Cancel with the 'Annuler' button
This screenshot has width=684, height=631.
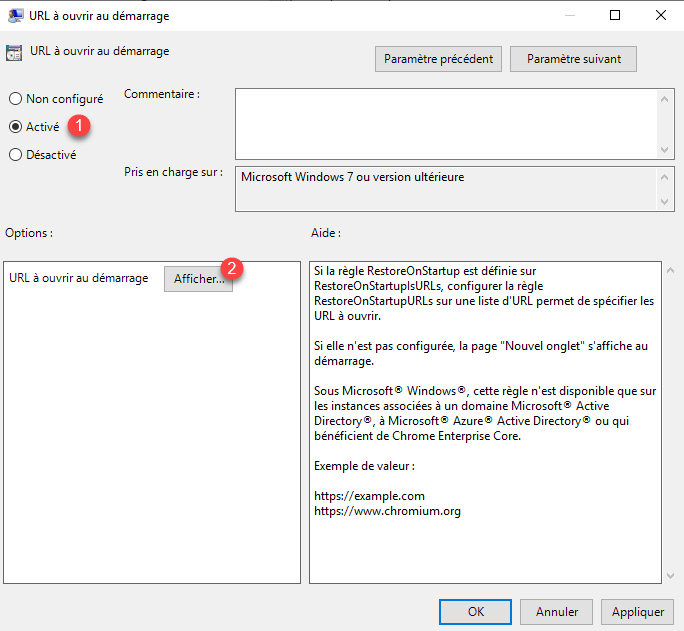(557, 611)
